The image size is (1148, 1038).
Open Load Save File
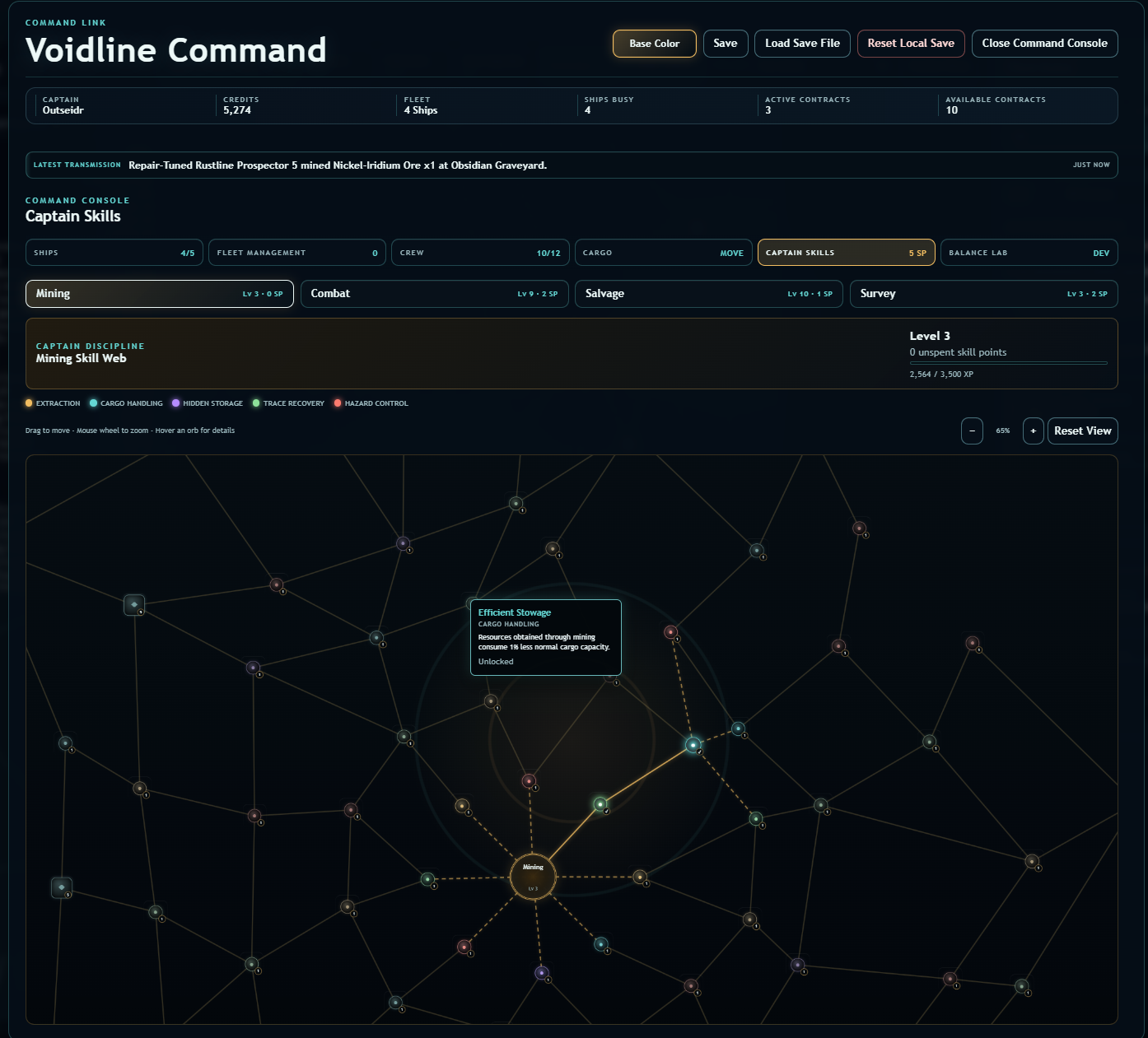[802, 44]
